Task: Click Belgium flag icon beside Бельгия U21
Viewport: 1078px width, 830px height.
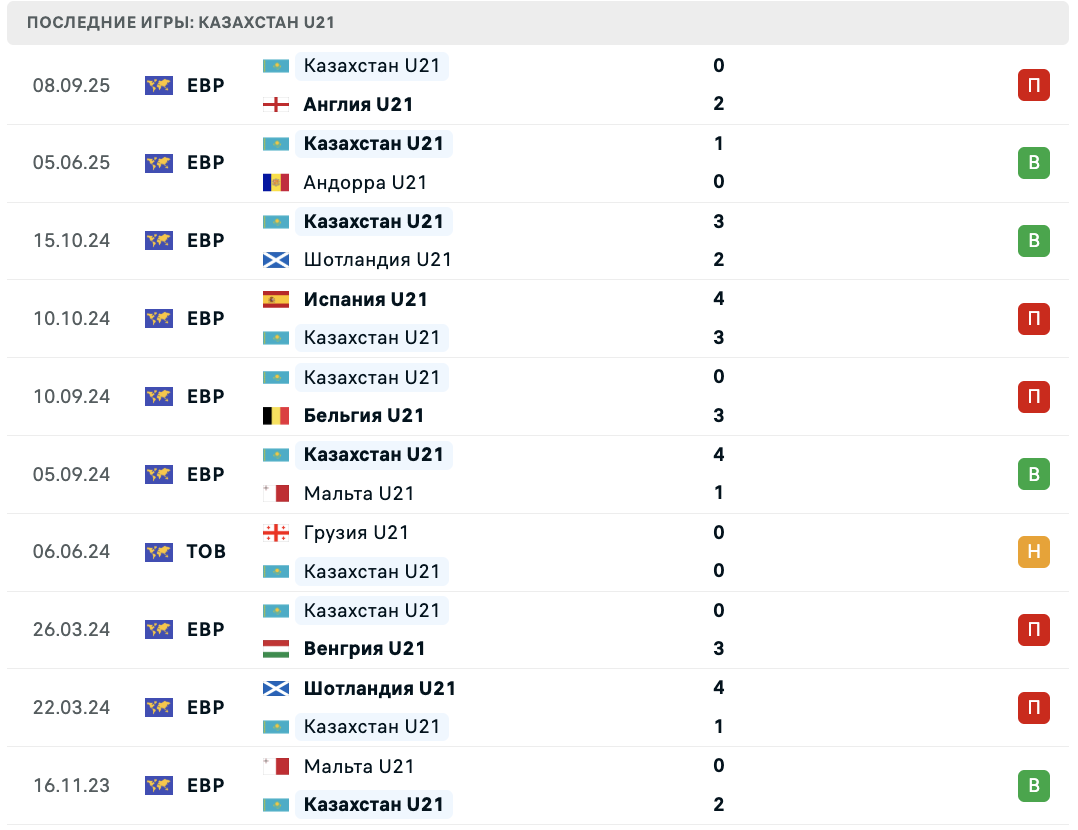Action: 276,415
